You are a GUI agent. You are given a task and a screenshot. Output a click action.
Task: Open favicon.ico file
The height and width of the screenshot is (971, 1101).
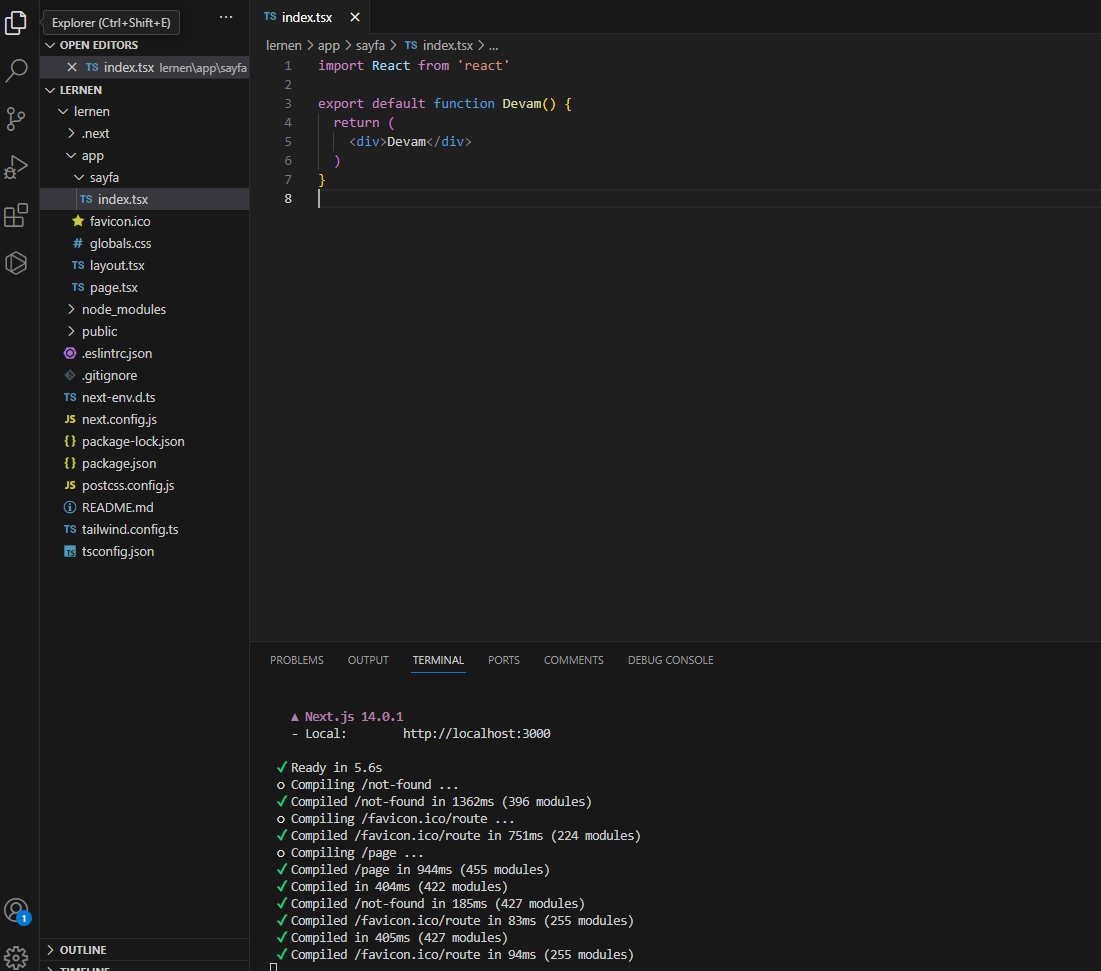coord(145,221)
